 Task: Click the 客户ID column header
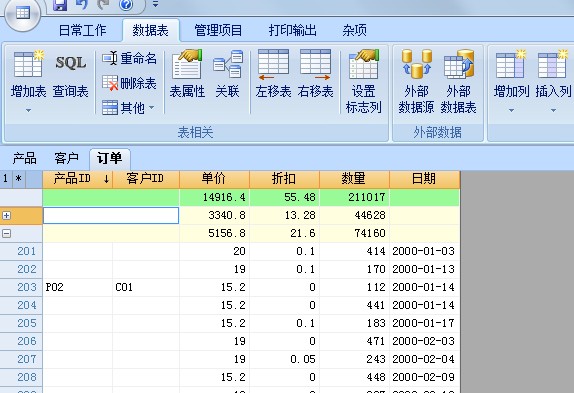tap(145, 179)
